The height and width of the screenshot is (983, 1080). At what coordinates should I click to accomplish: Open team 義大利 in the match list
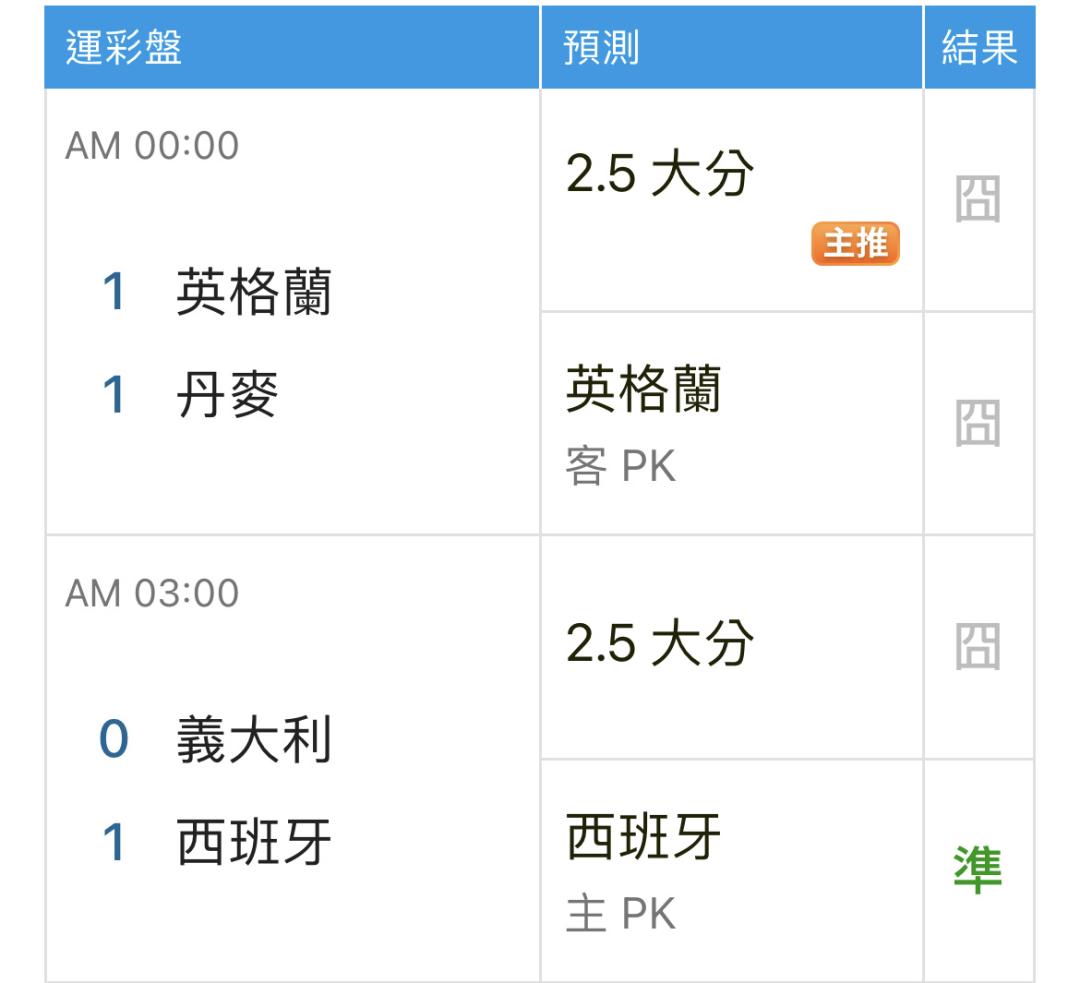(x=253, y=739)
